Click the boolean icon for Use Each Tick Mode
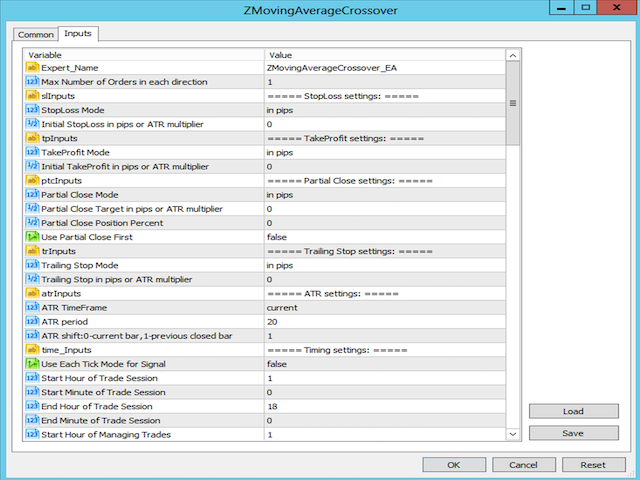This screenshot has height=480, width=640. tap(32, 364)
